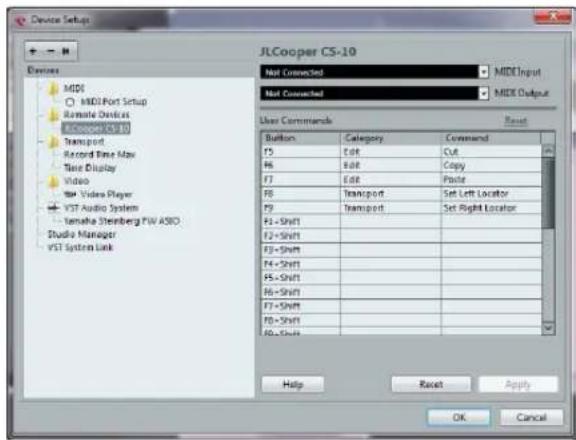Click the User Commands table scrollbar thumb
Image resolution: width=576 pixels, height=440 pixels.
pyautogui.click(x=548, y=192)
